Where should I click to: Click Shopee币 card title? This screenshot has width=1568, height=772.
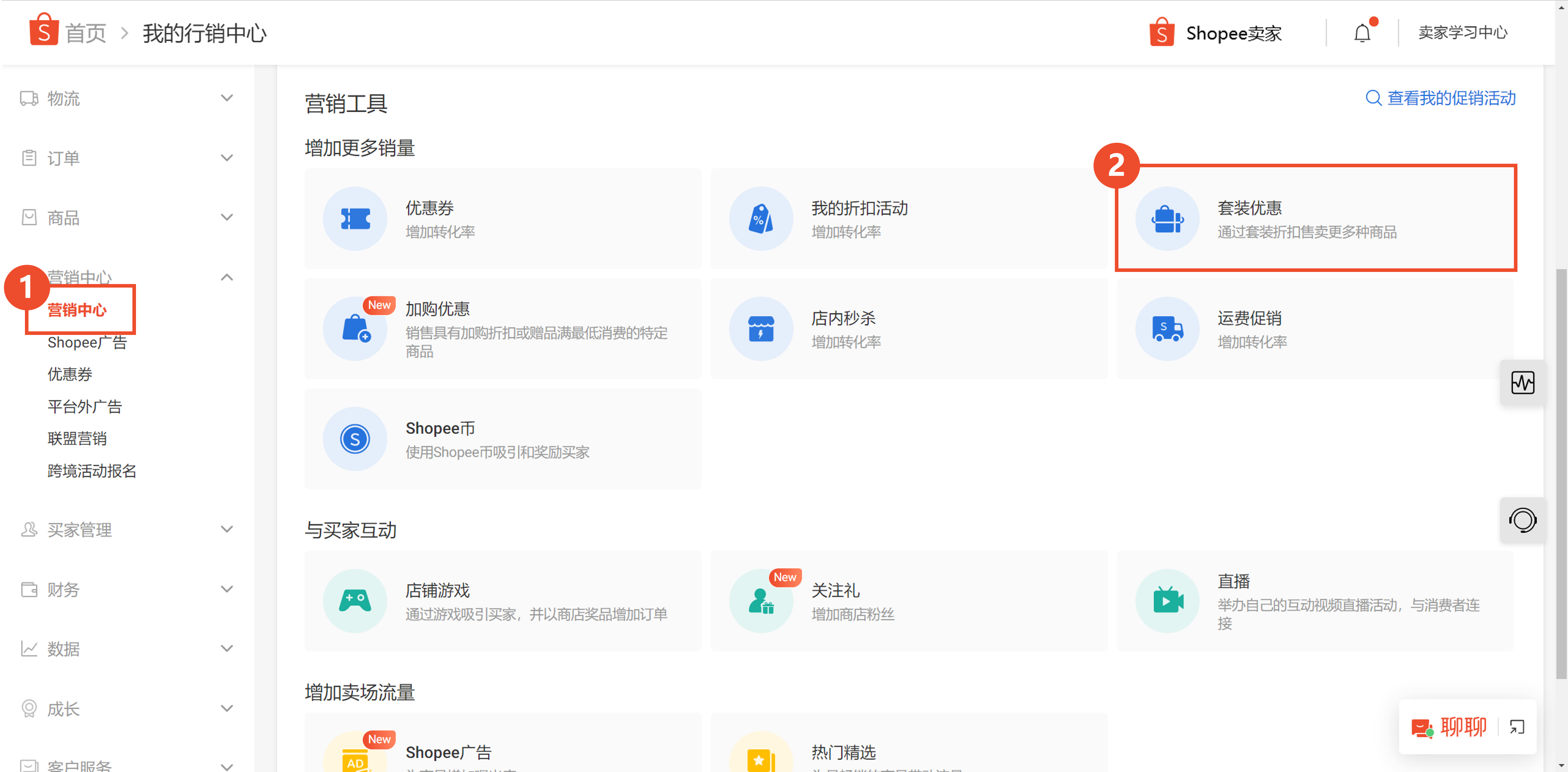point(440,428)
